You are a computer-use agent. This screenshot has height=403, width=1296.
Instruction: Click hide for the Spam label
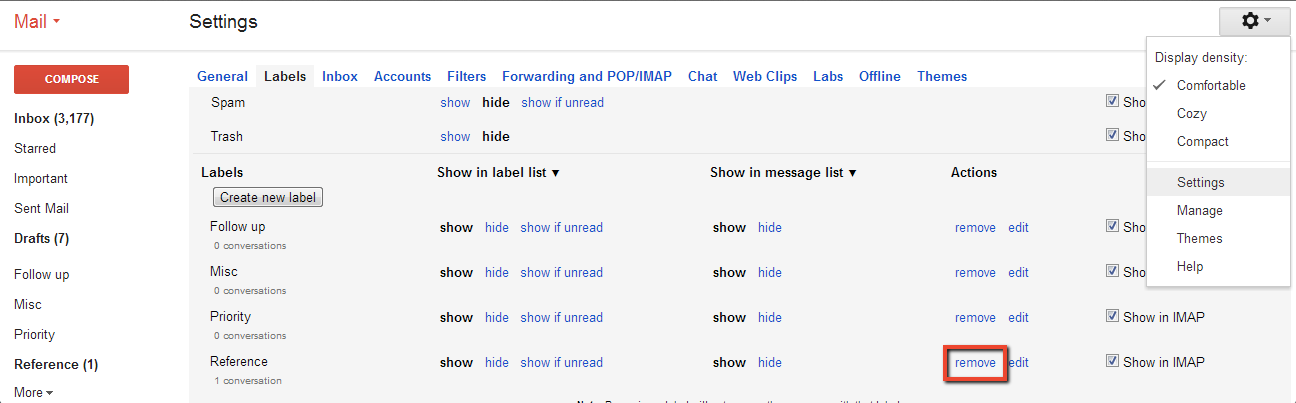(496, 102)
